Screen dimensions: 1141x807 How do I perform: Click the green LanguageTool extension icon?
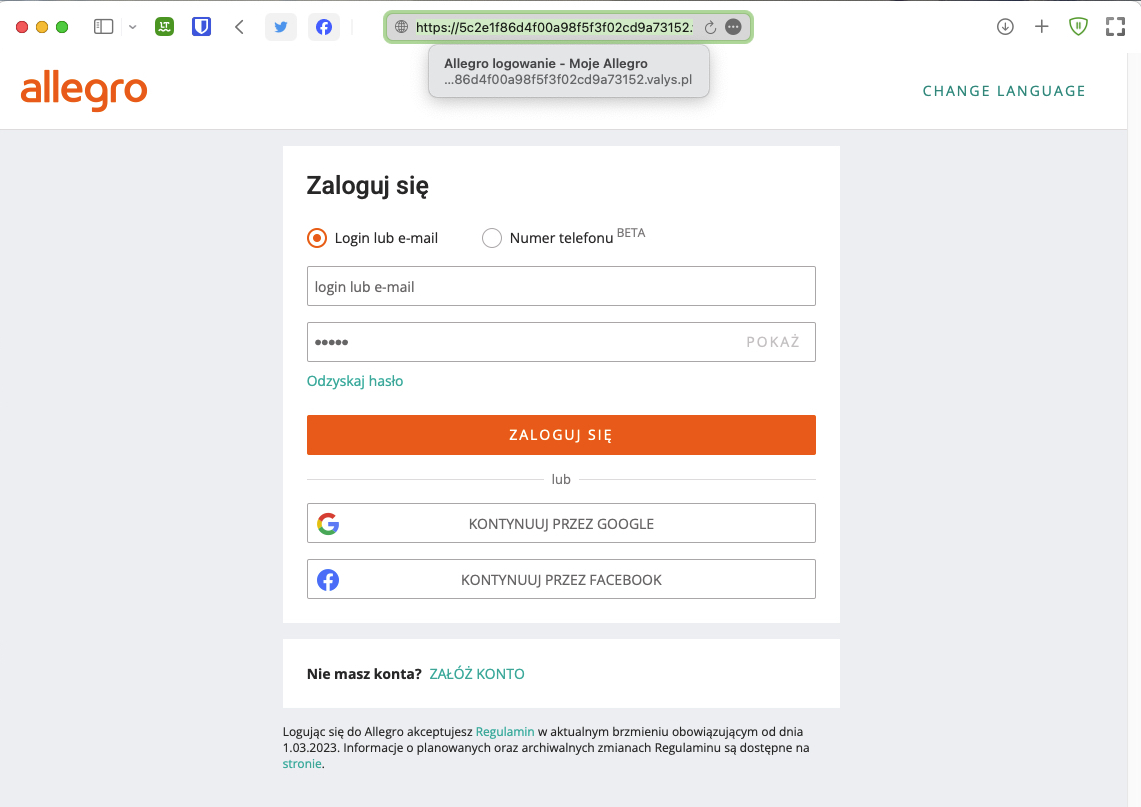click(165, 27)
